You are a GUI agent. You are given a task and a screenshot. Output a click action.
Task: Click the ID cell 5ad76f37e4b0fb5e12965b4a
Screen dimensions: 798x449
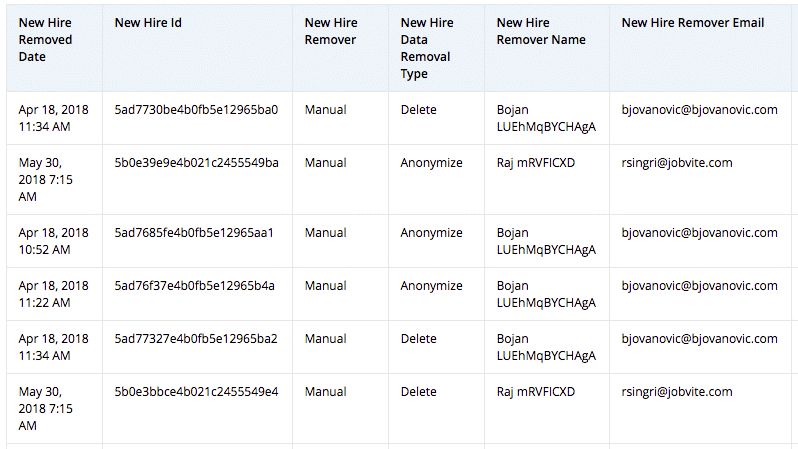click(194, 286)
